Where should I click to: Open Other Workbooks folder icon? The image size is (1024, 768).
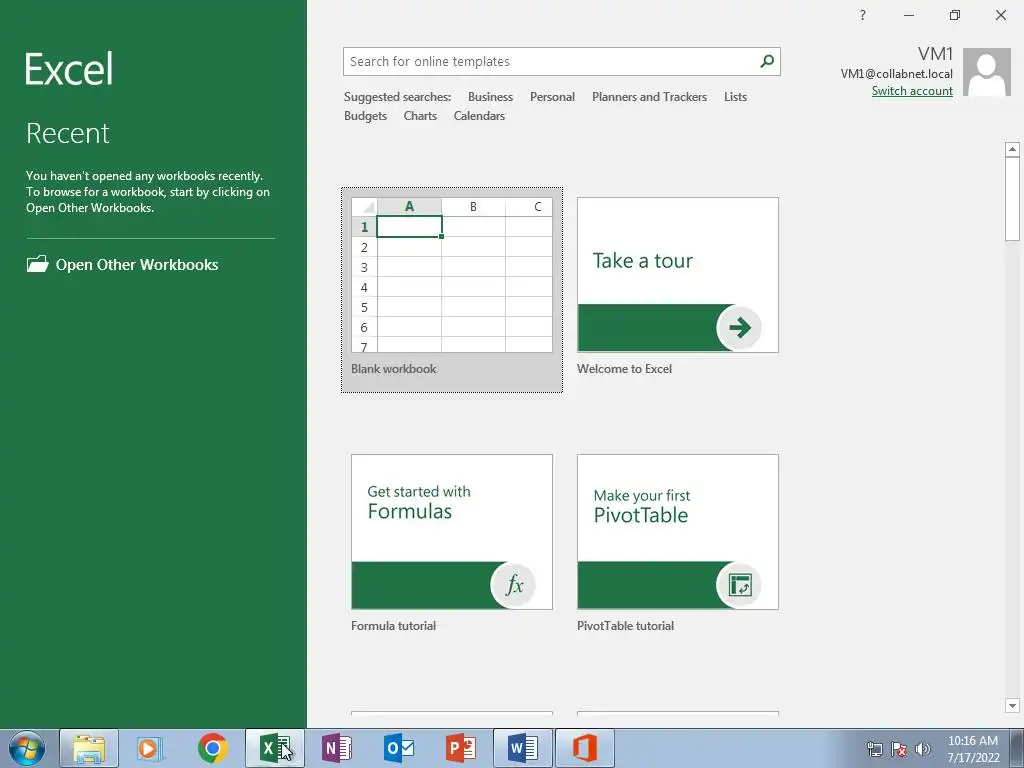click(37, 264)
